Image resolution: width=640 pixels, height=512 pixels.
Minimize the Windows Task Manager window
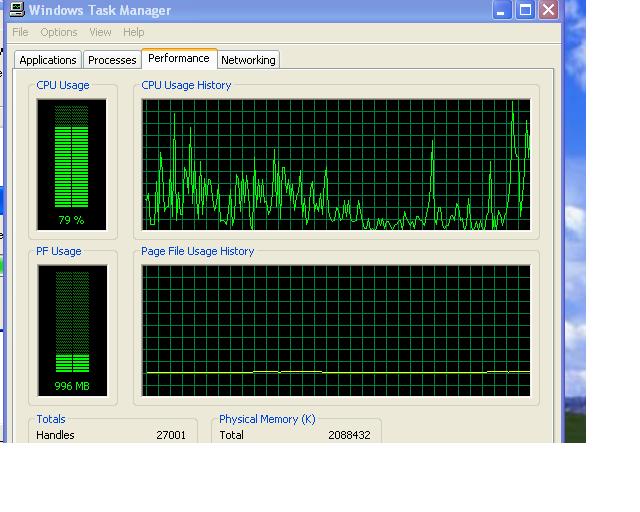pos(503,10)
